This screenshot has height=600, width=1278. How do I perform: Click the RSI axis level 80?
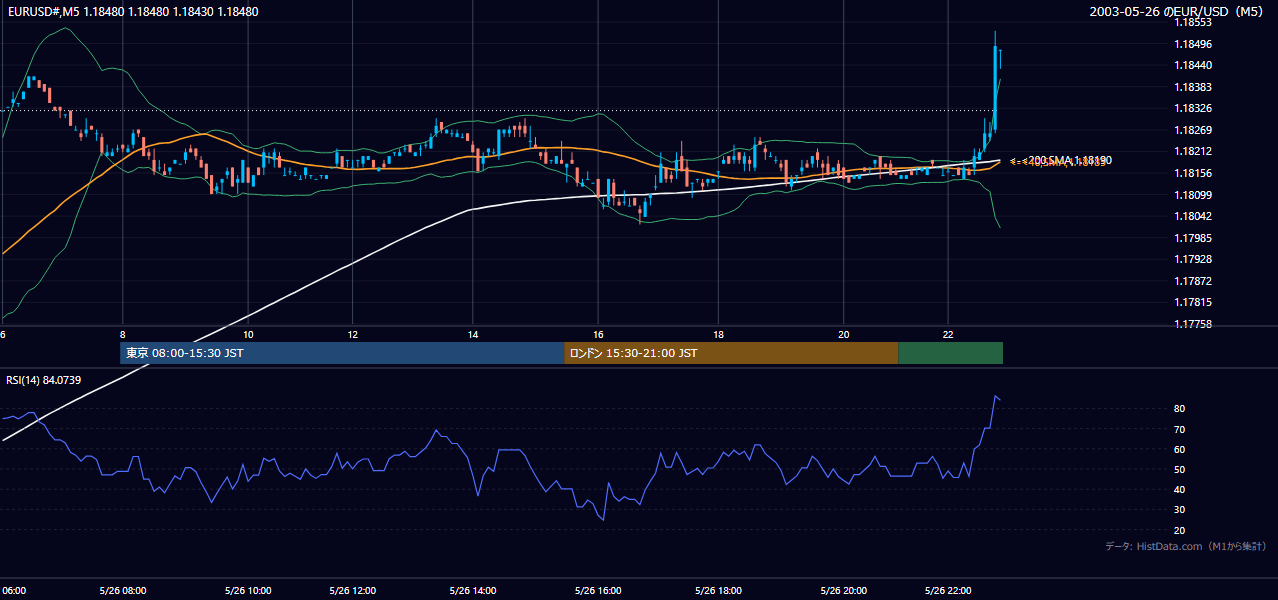[x=1179, y=409]
